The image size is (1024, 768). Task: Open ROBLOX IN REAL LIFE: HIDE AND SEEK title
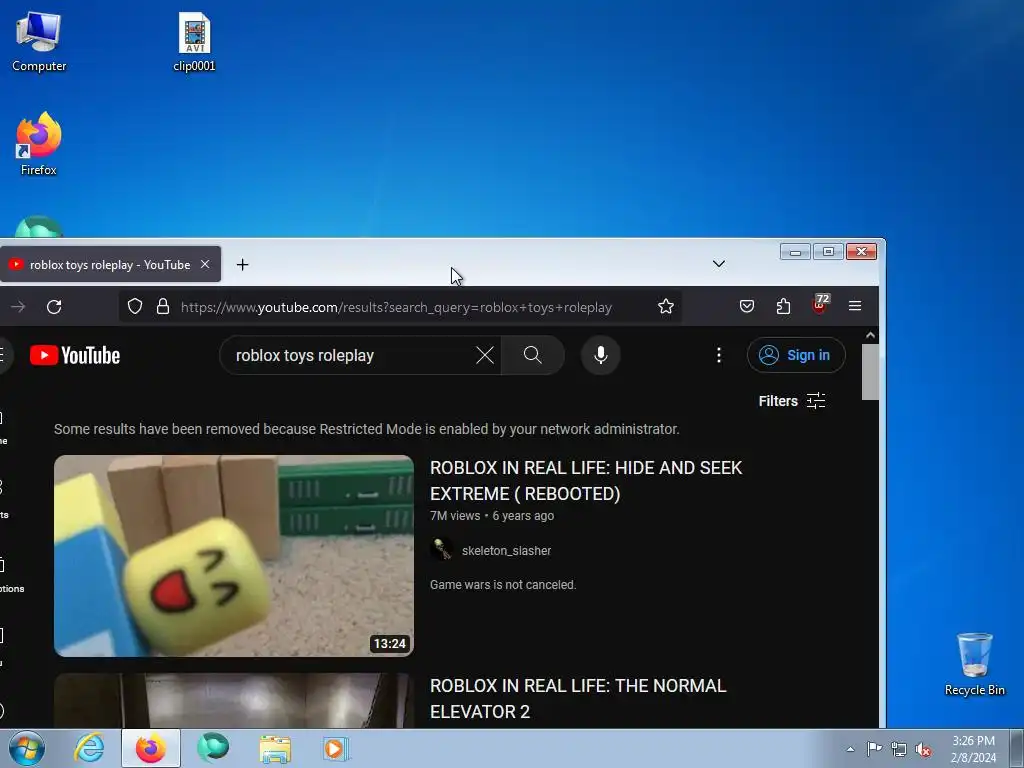[586, 481]
